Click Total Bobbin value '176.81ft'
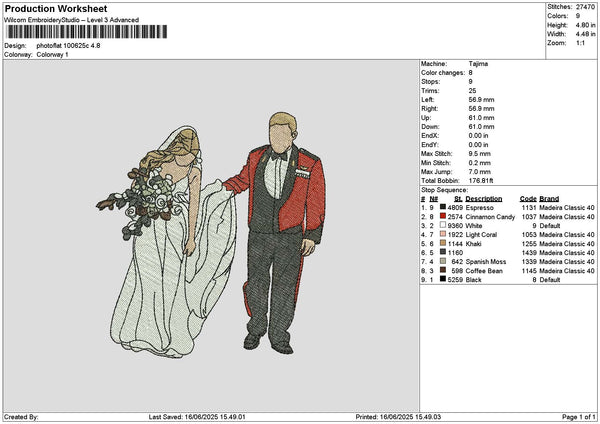600x424 pixels. click(x=481, y=181)
